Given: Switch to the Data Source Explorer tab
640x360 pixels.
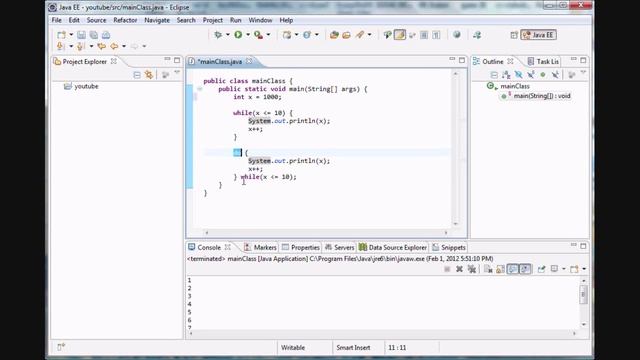Looking at the screenshot, I should pyautogui.click(x=393, y=247).
